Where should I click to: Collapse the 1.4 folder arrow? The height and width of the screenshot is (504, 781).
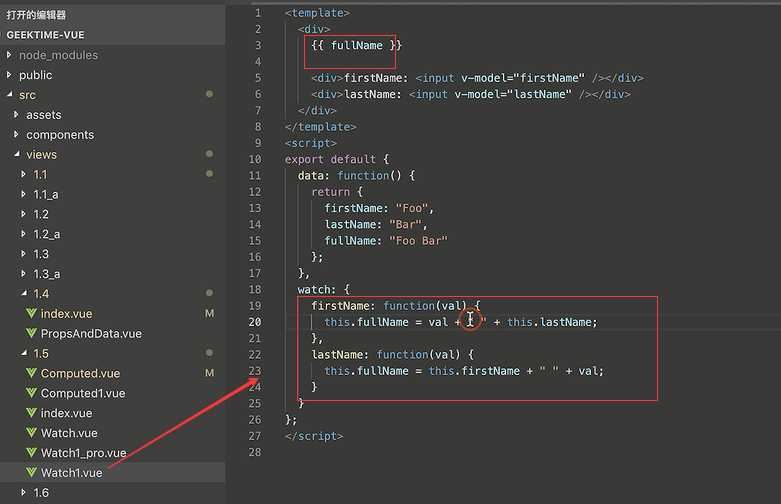24,293
